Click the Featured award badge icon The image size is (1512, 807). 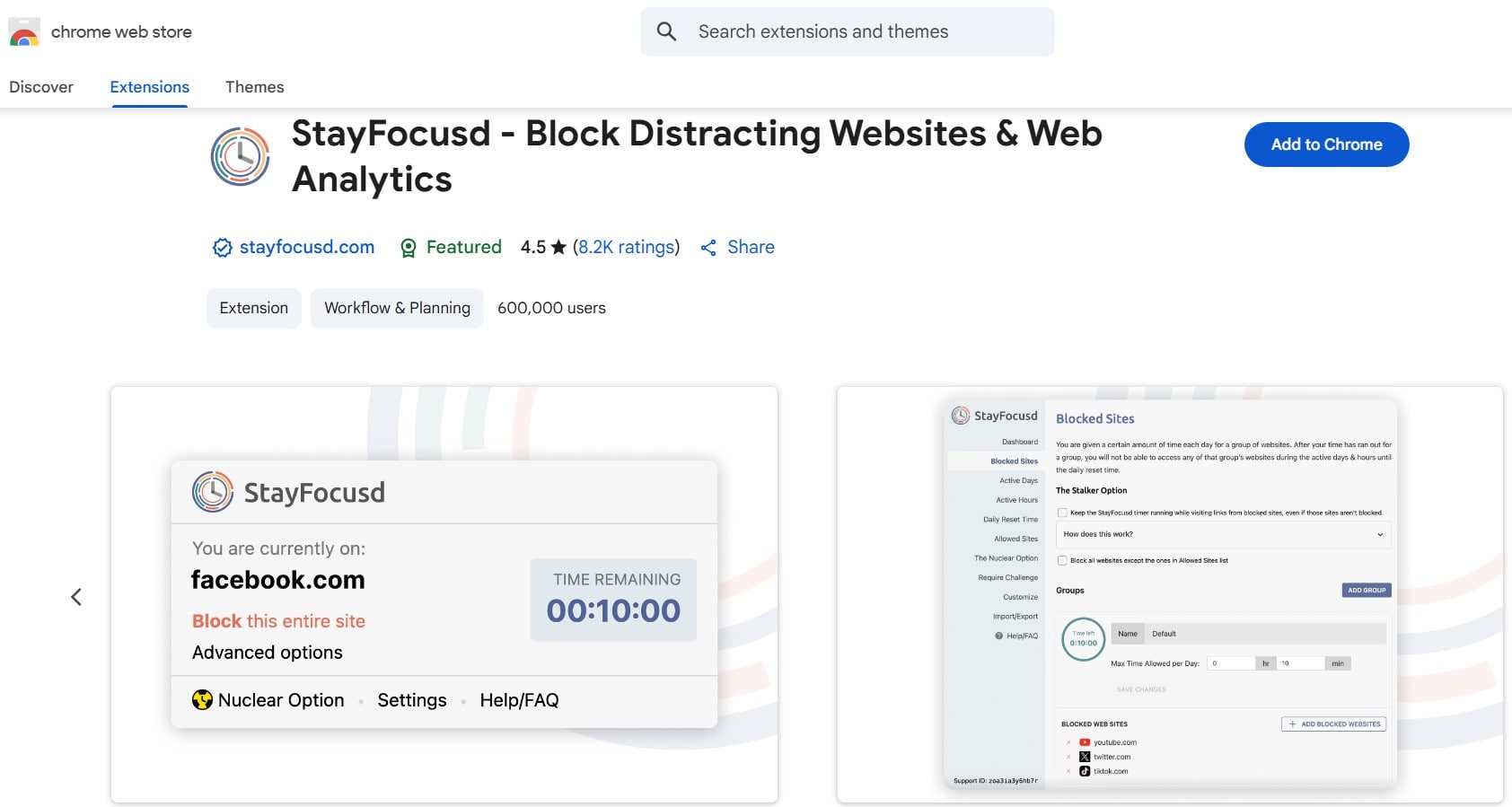pos(409,248)
